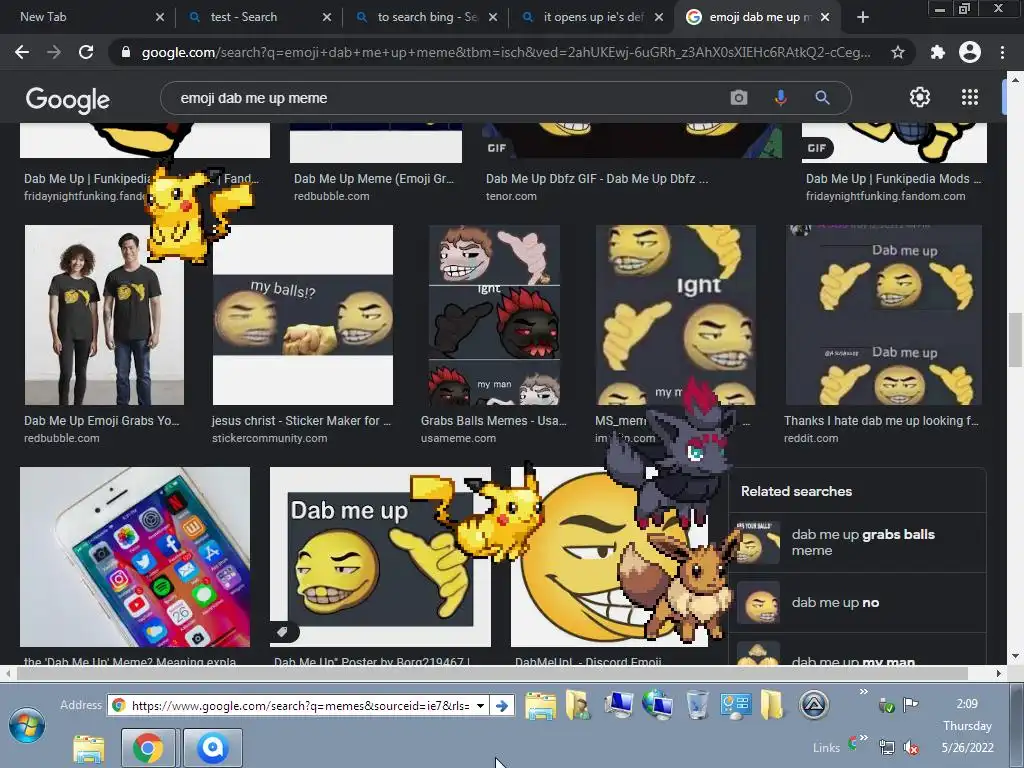Image resolution: width=1024 pixels, height=768 pixels.
Task: Open 'dab me up no' related search
Action: point(856,602)
